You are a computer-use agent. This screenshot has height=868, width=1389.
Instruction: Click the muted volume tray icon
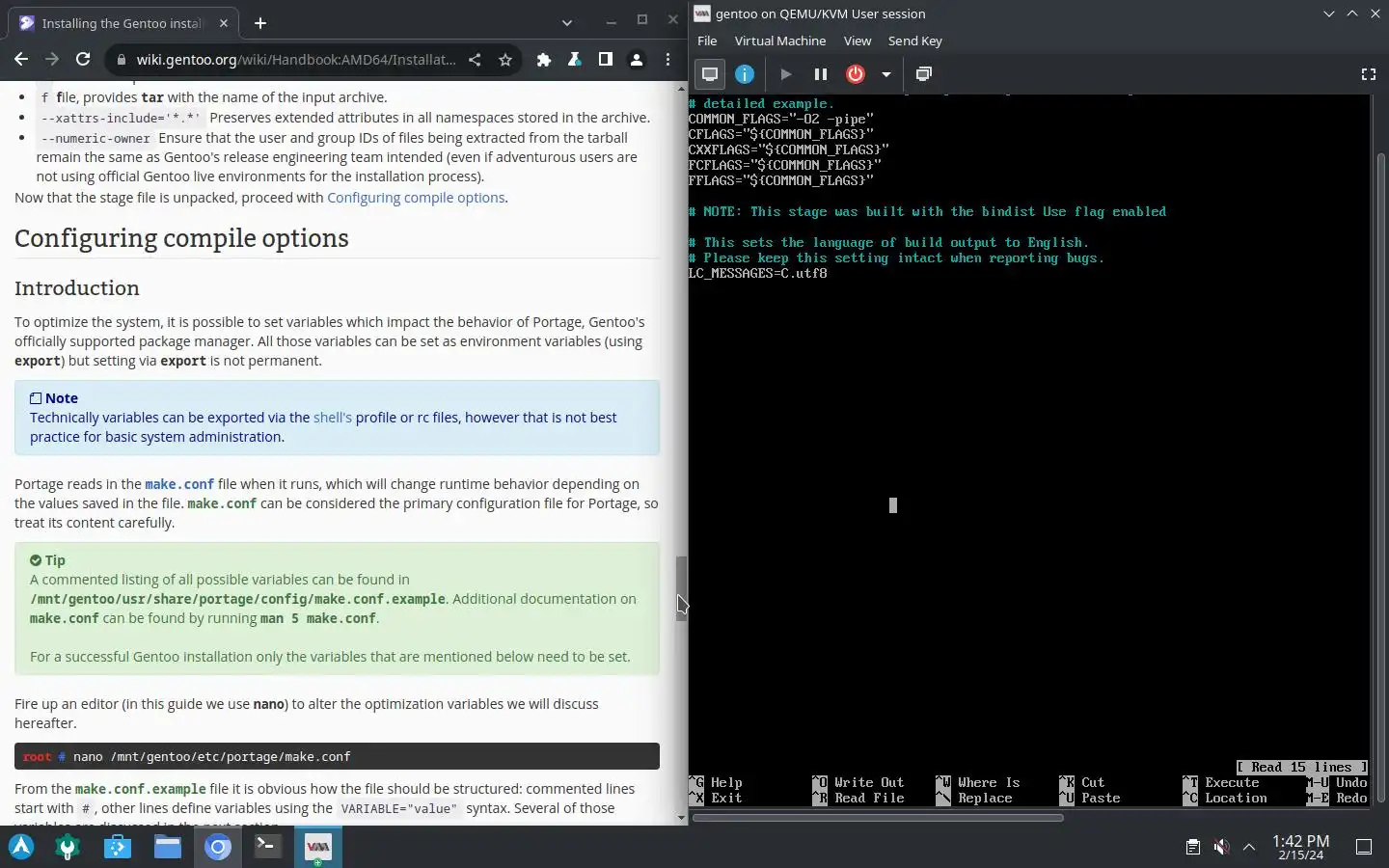point(1221,847)
